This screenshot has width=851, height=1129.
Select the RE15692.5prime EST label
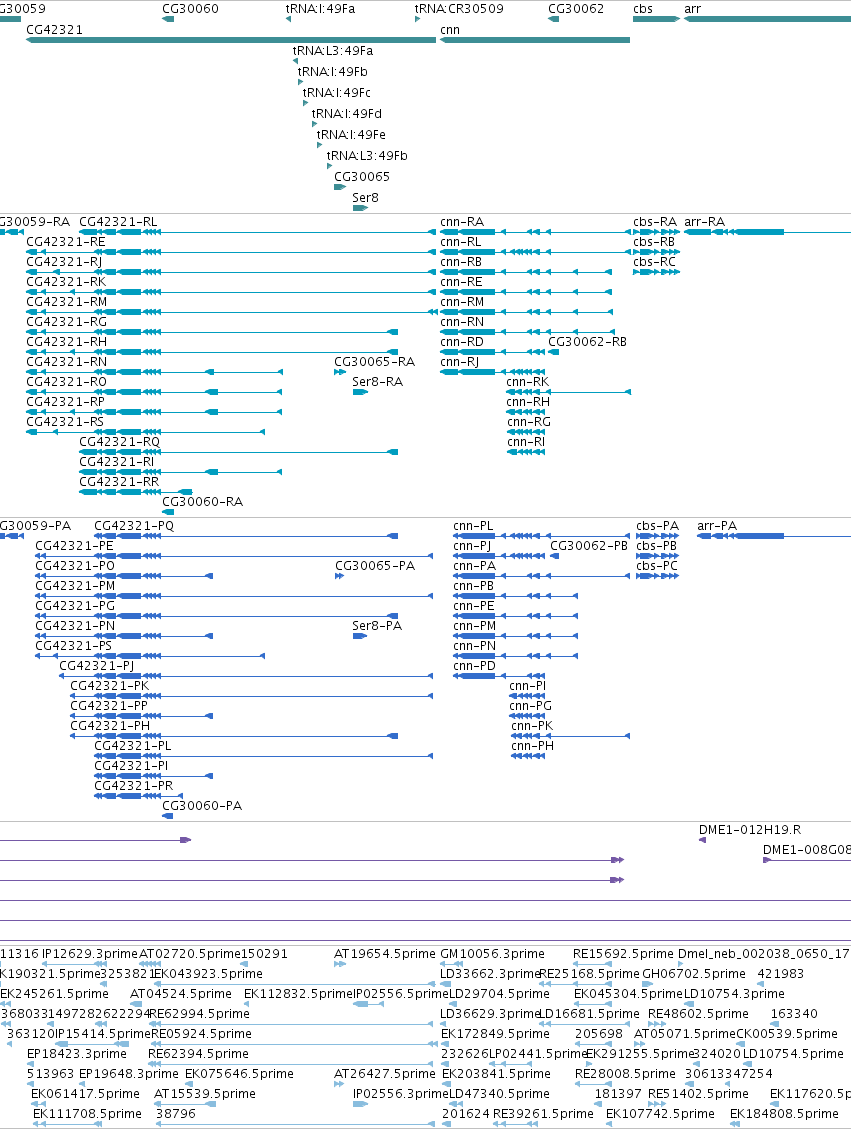(x=623, y=953)
